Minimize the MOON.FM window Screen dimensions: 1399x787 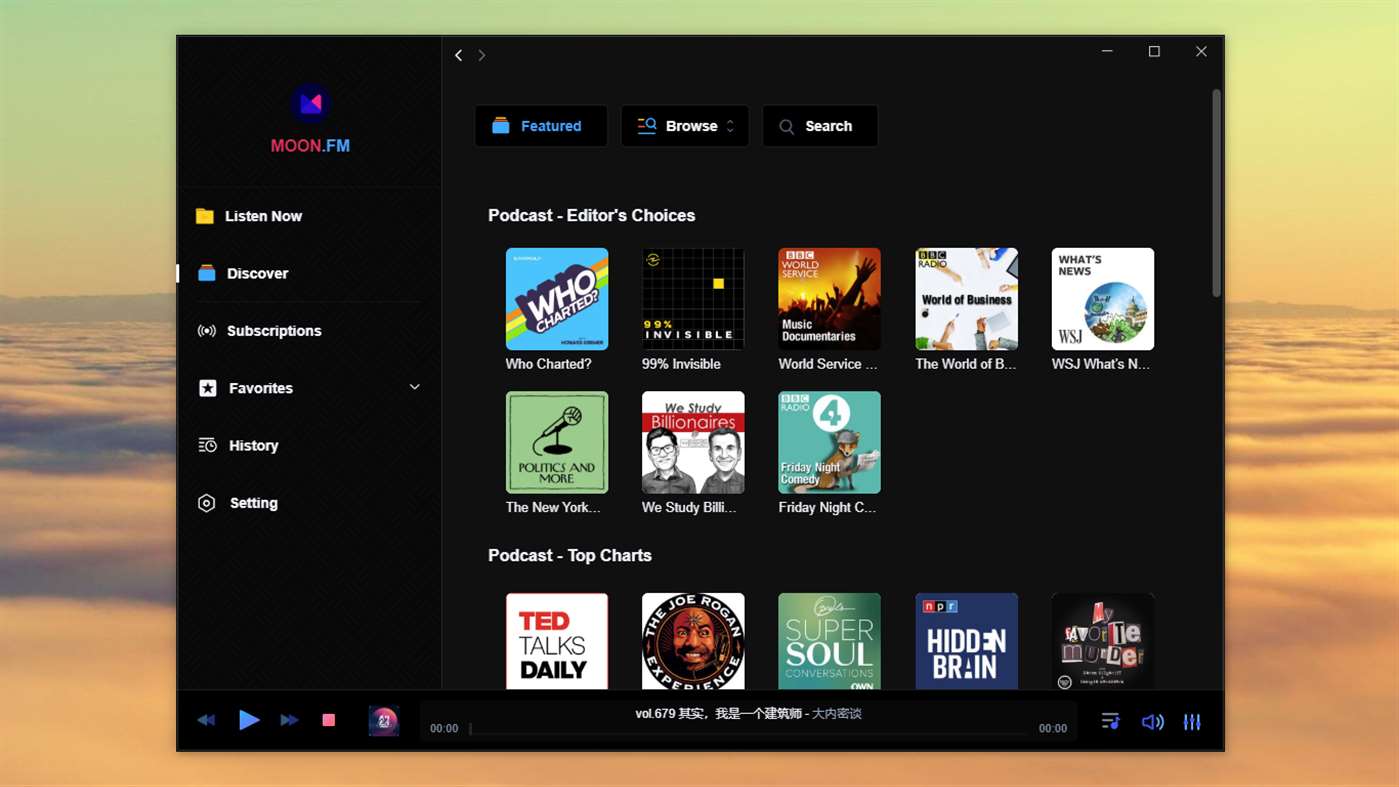point(1107,51)
